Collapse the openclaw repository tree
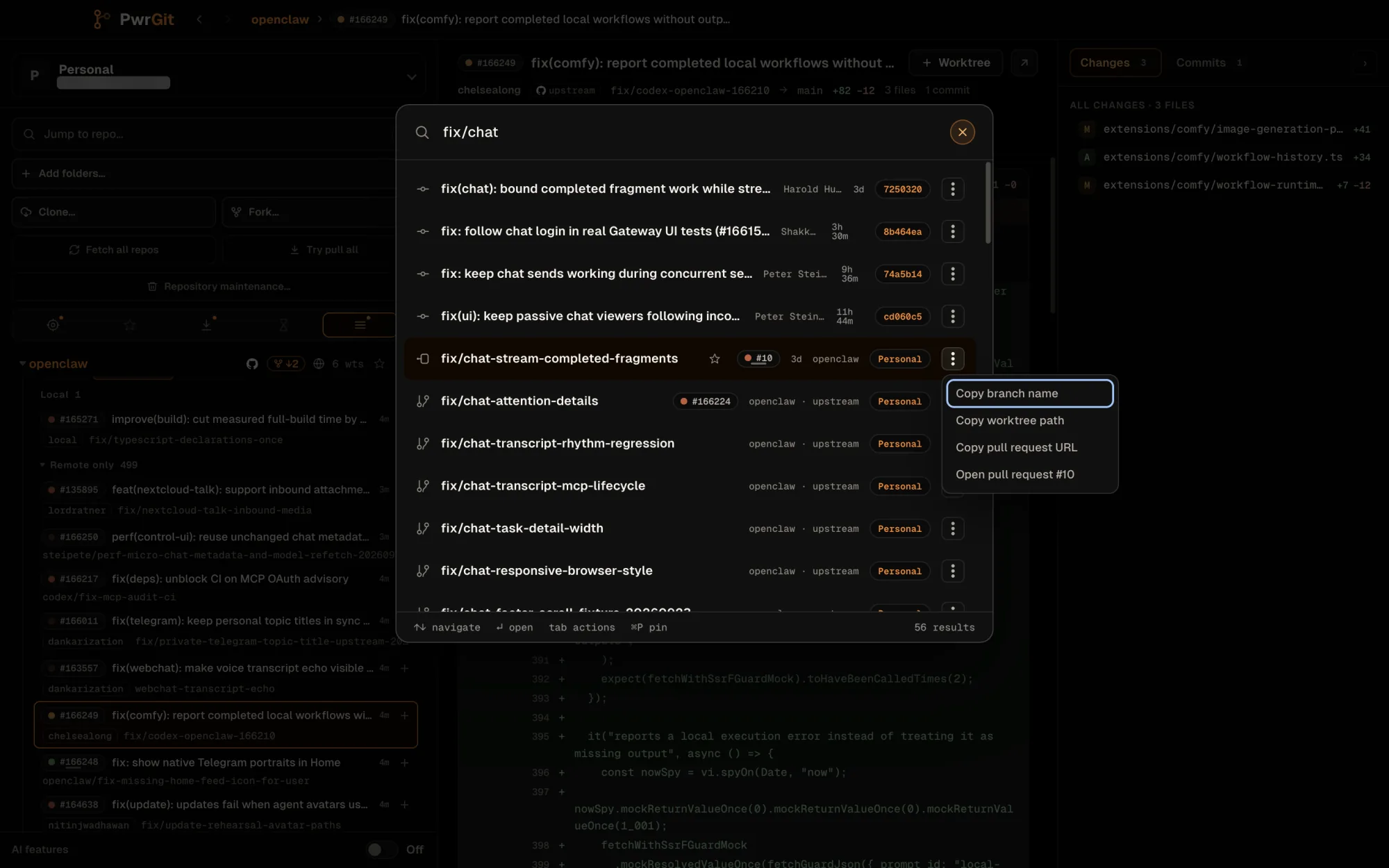 [22, 363]
